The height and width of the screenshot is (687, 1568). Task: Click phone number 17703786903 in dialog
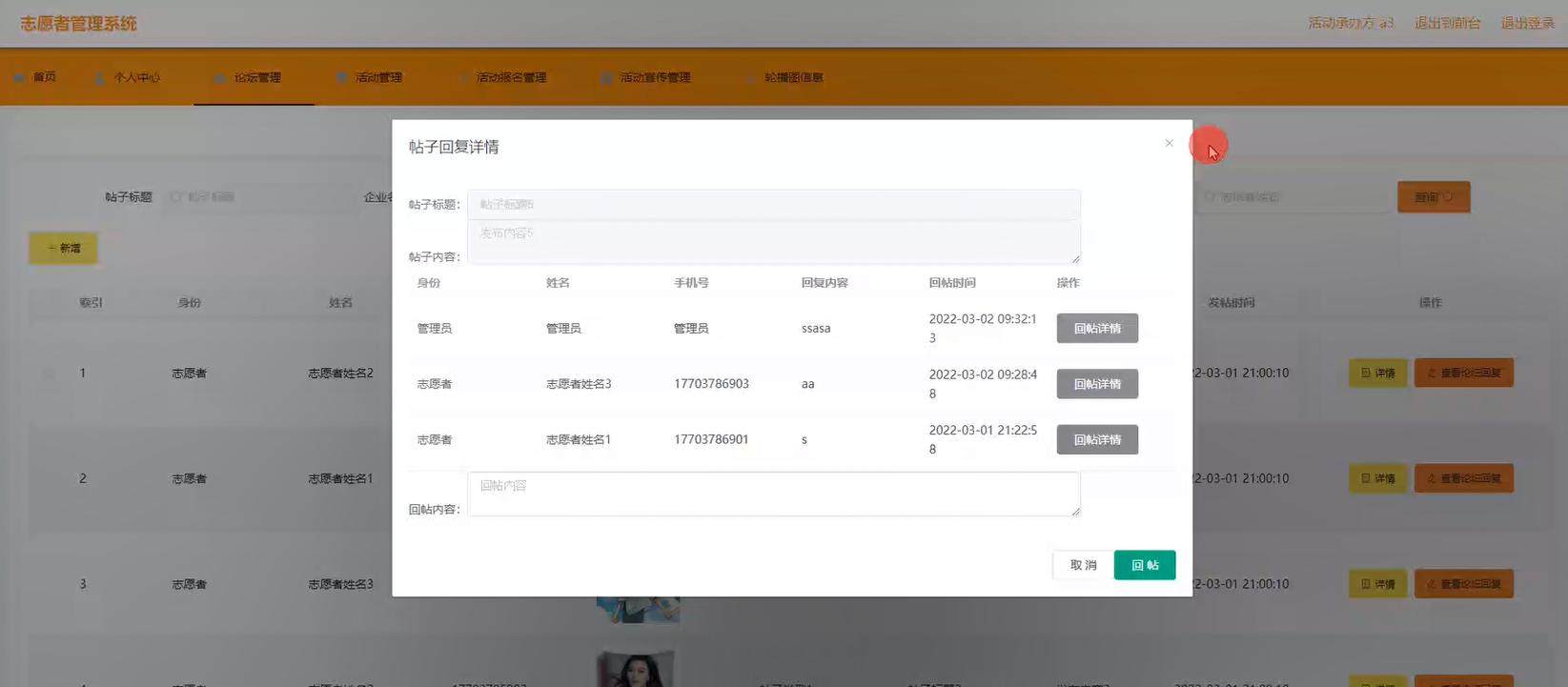pos(711,384)
